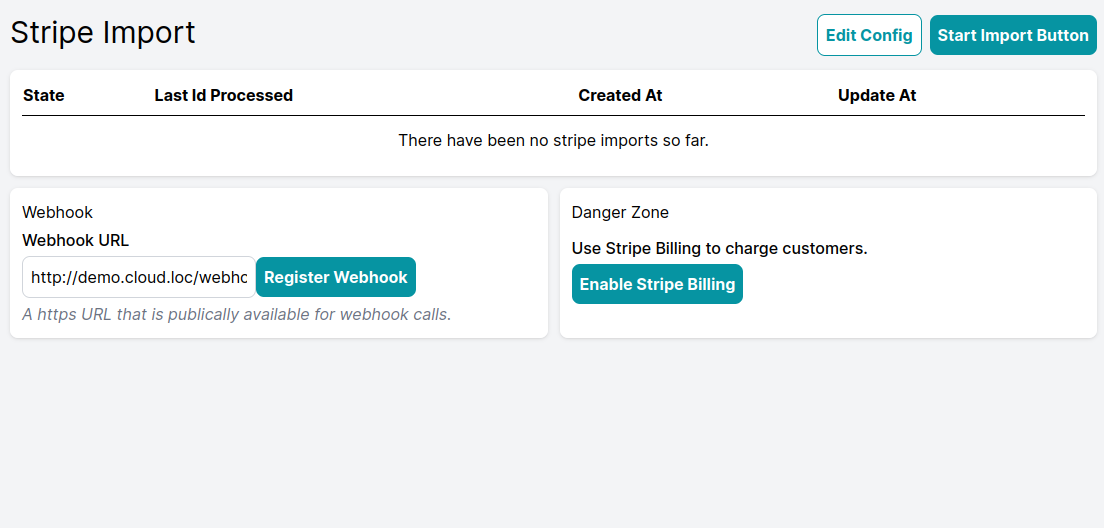
Task: Register the webhook with the teal button
Action: click(x=336, y=277)
